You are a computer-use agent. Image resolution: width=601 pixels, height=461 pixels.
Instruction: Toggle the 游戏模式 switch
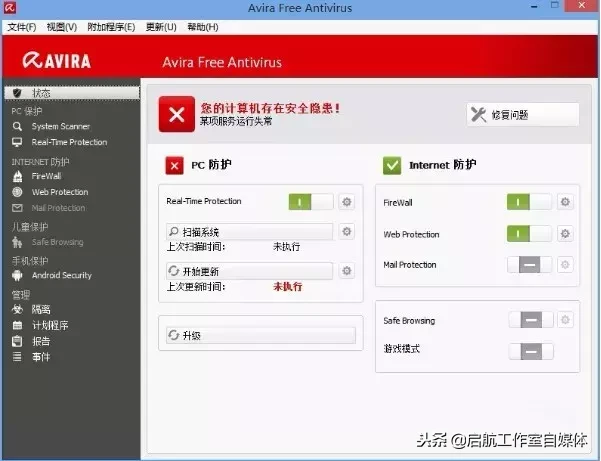coord(531,351)
